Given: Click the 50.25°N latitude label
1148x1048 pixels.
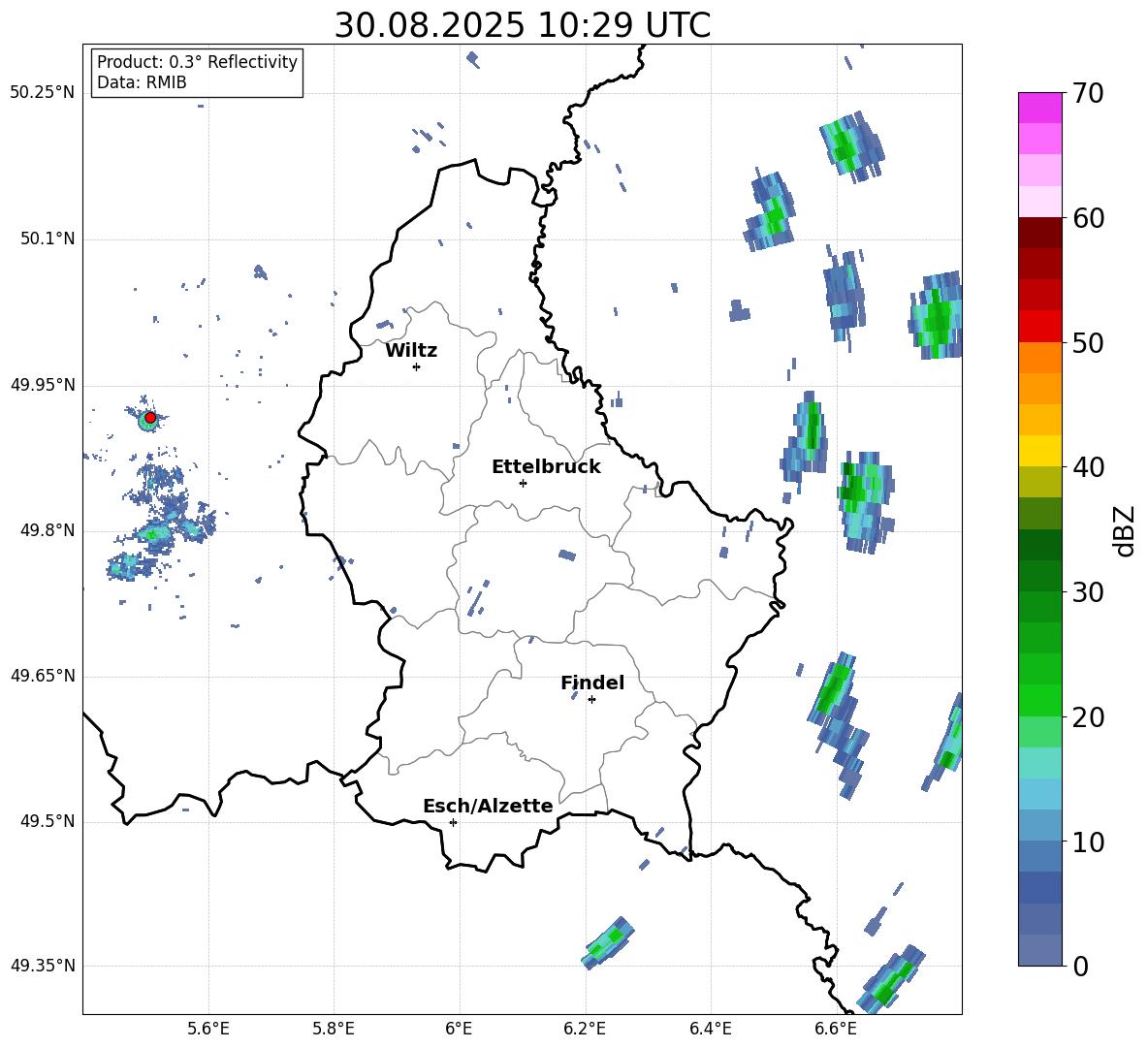Looking at the screenshot, I should [x=43, y=93].
